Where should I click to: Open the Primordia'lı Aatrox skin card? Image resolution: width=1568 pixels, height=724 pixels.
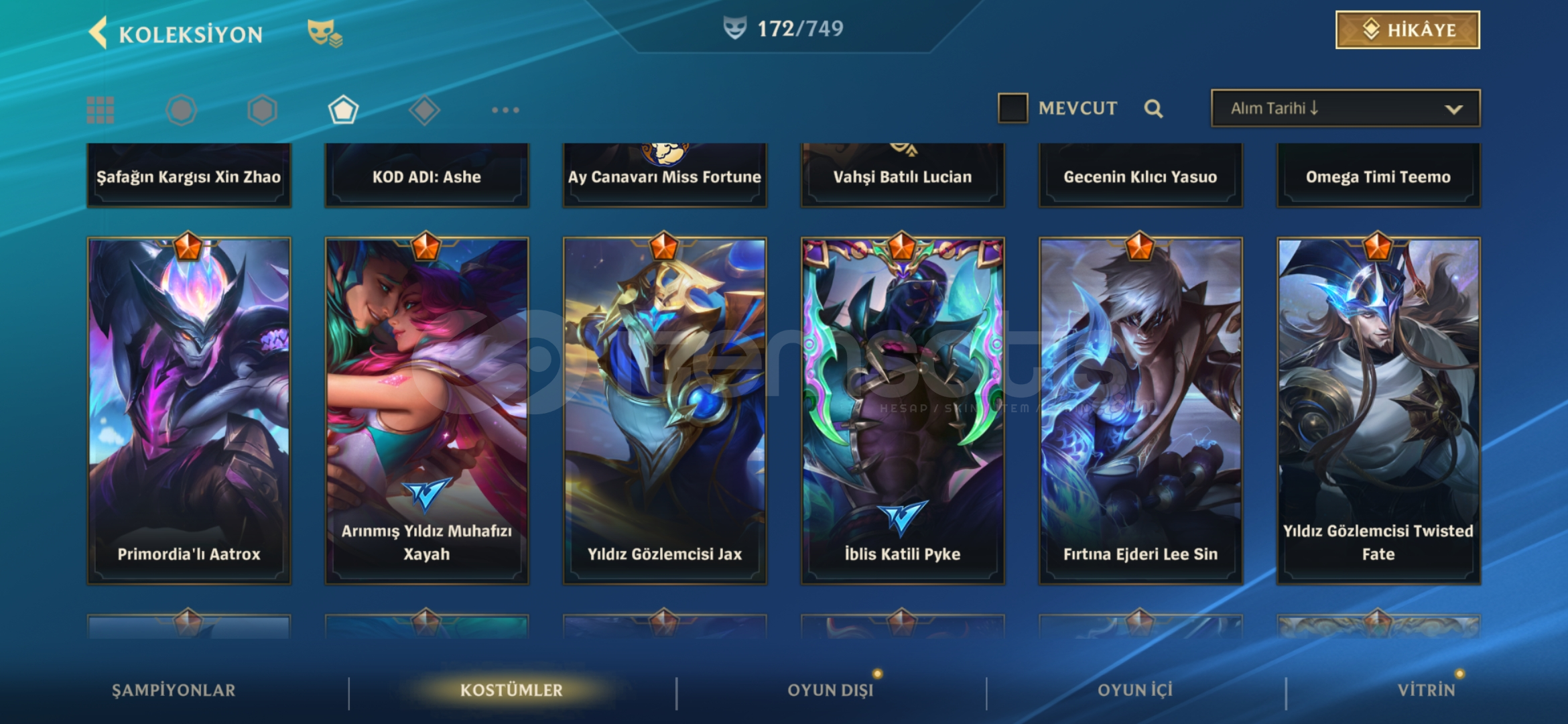point(189,410)
